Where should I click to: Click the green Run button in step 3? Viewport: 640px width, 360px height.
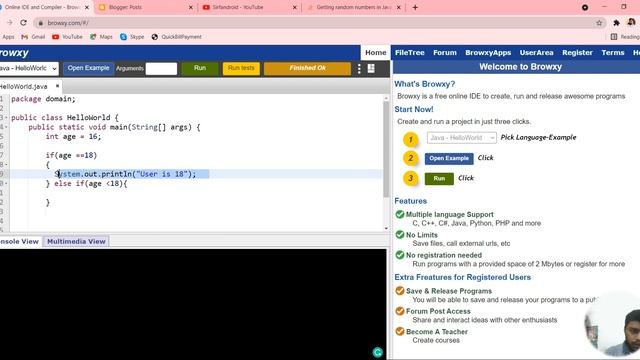(x=439, y=179)
